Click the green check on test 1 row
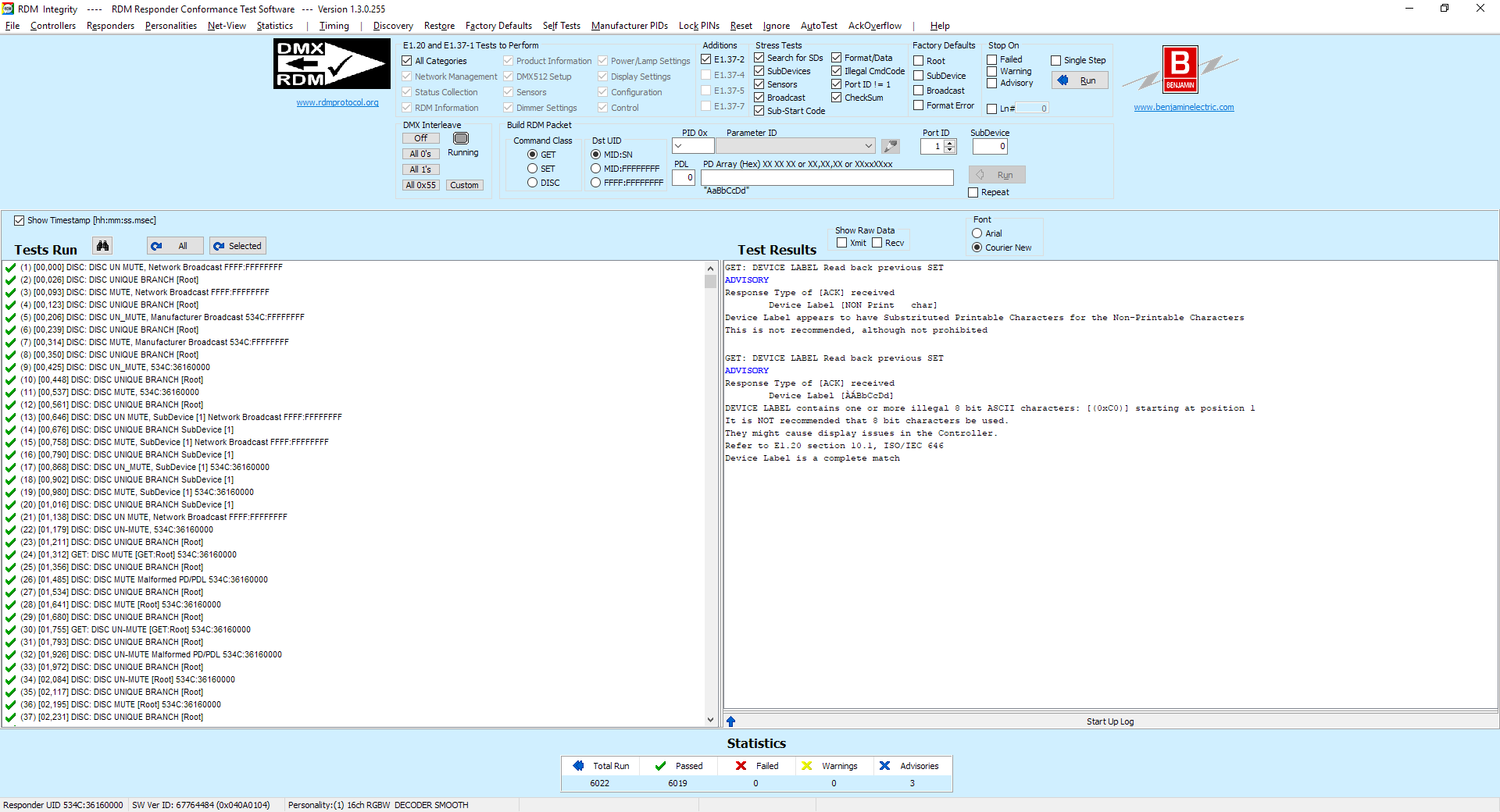1500x812 pixels. 10,267
